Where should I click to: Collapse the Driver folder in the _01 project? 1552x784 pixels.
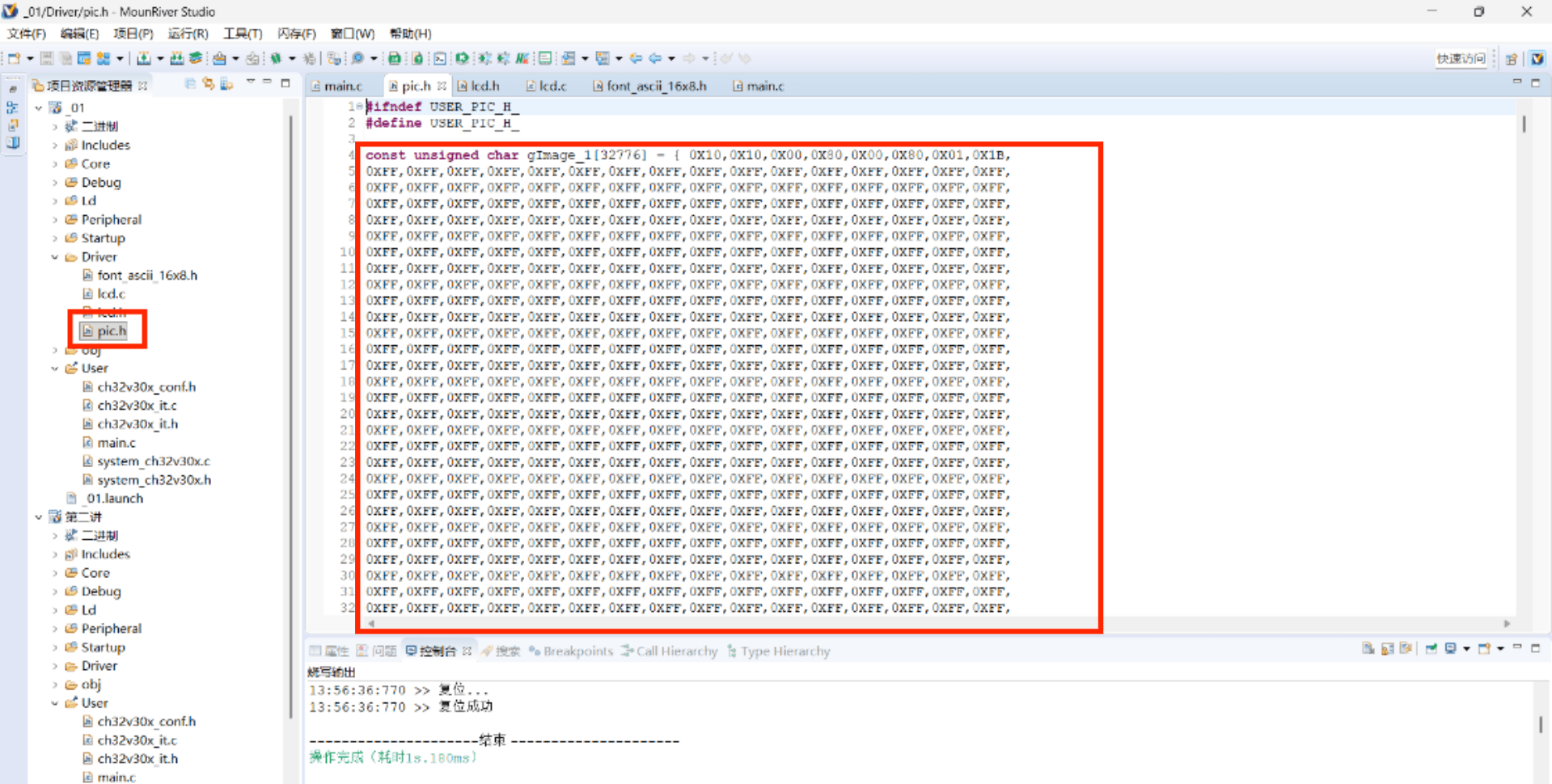[55, 257]
